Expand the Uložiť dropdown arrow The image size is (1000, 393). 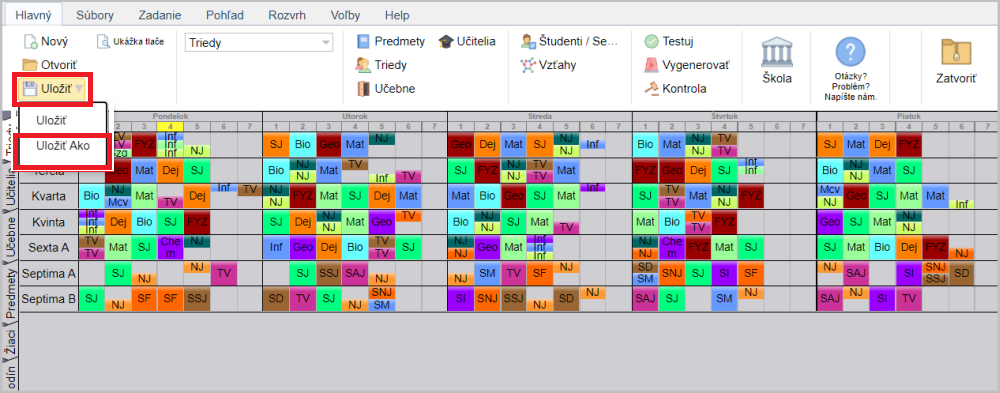click(x=78, y=89)
